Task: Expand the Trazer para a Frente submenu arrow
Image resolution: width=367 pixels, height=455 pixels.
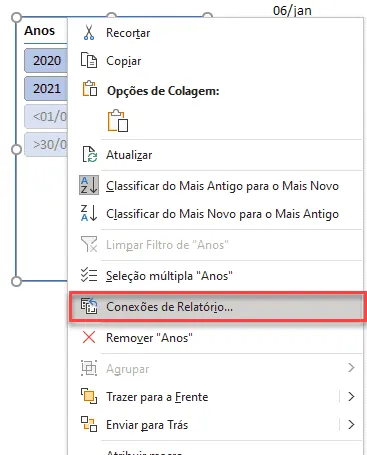Action: pos(351,397)
